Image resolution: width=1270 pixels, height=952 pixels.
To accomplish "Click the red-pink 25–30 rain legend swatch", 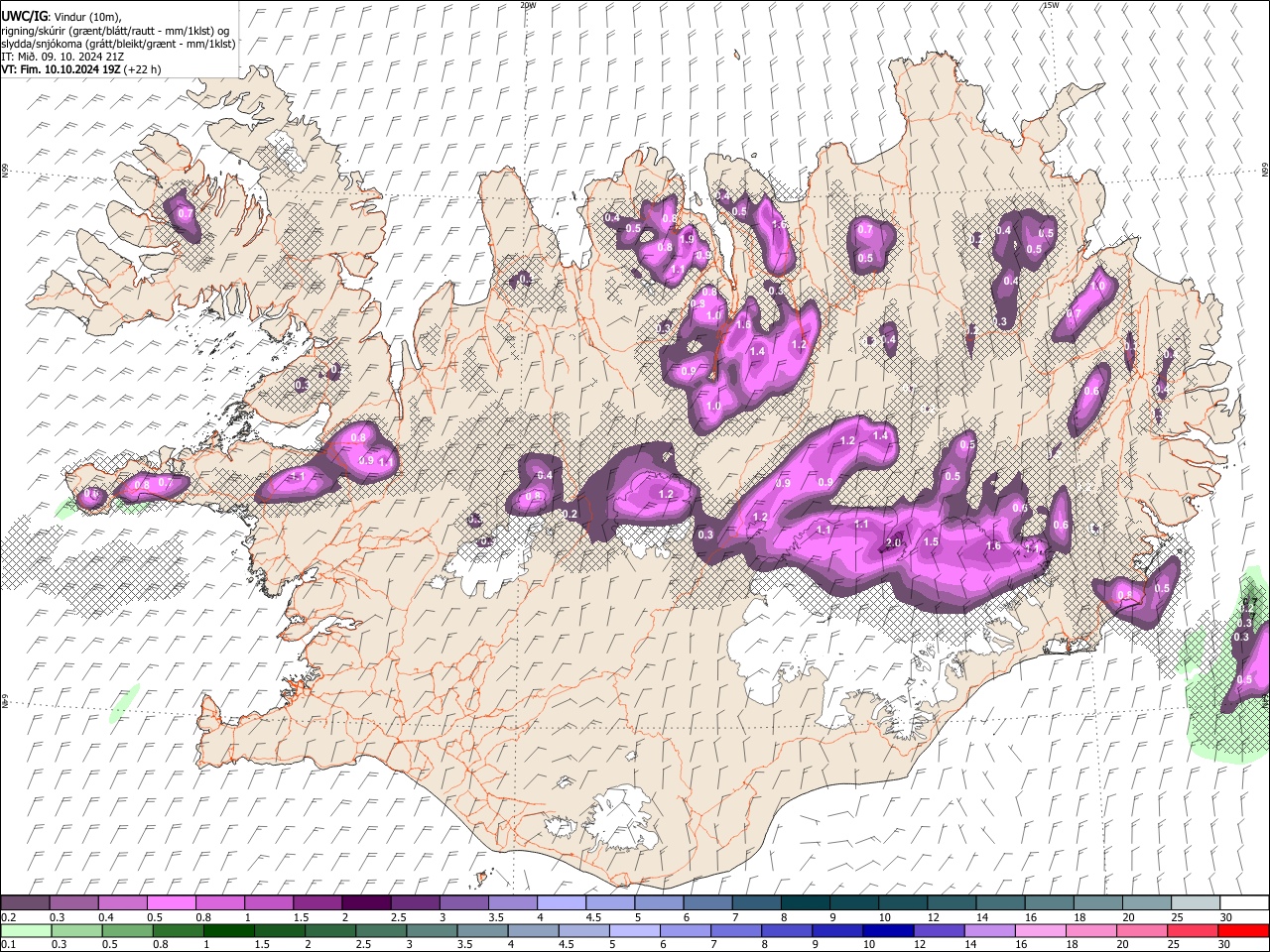I will [1192, 930].
